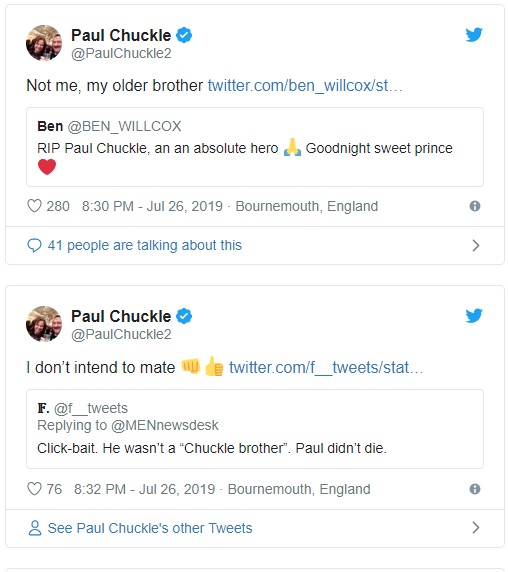Viewport: 508px width, 572px height.
Task: Open info icon on the 8:32 PM tweet
Action: point(474,489)
